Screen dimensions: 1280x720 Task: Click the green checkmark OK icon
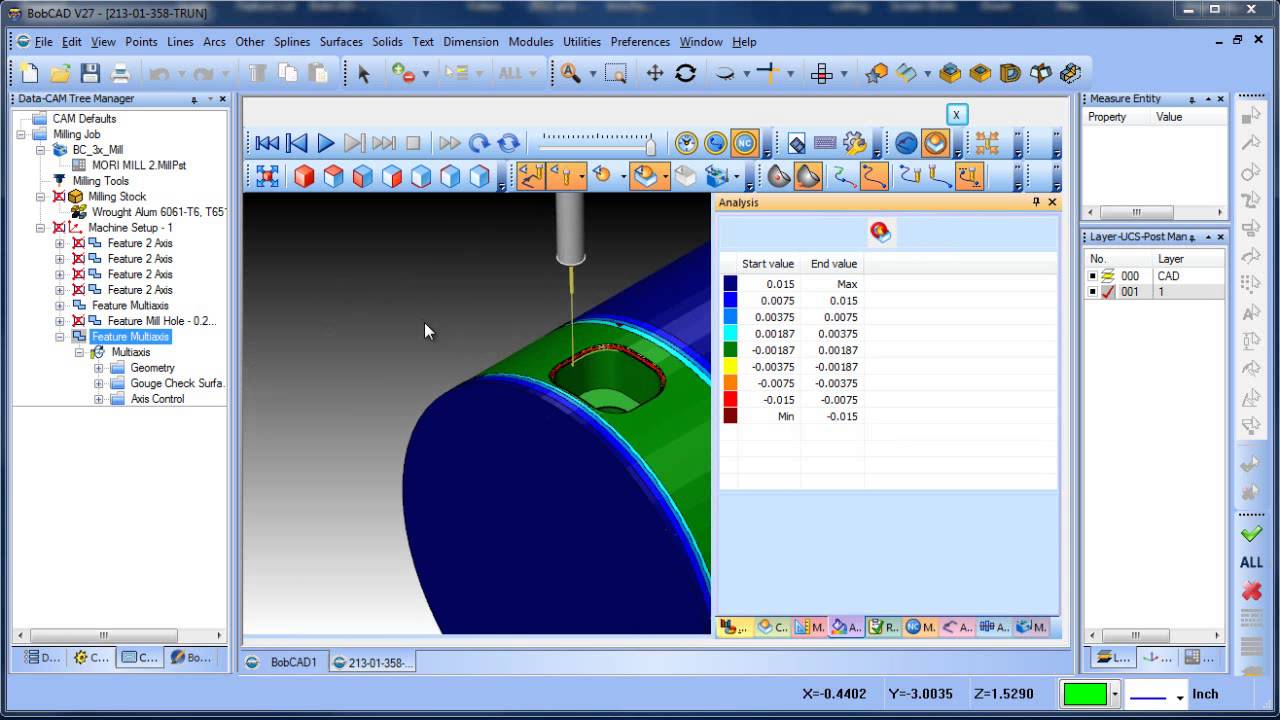tap(1251, 535)
